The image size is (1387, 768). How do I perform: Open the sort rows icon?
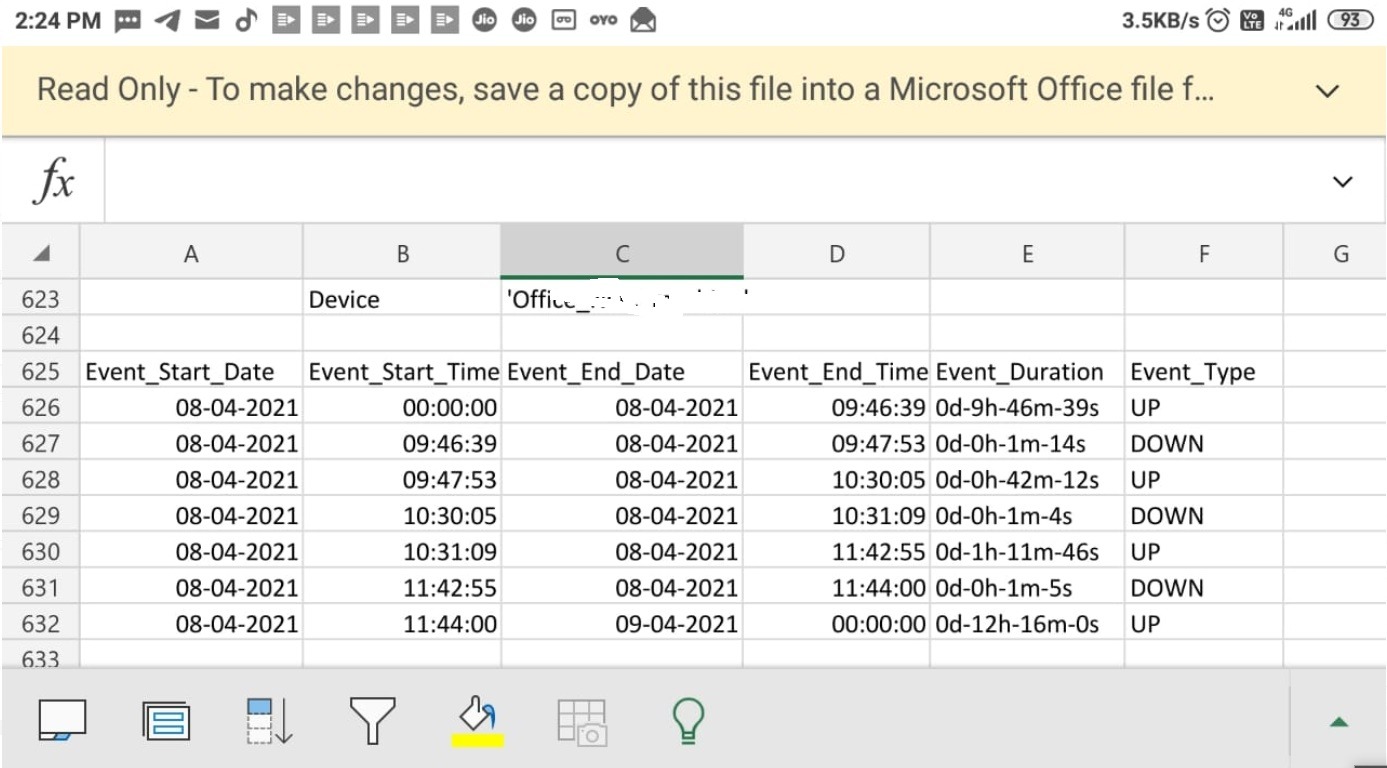click(x=268, y=721)
